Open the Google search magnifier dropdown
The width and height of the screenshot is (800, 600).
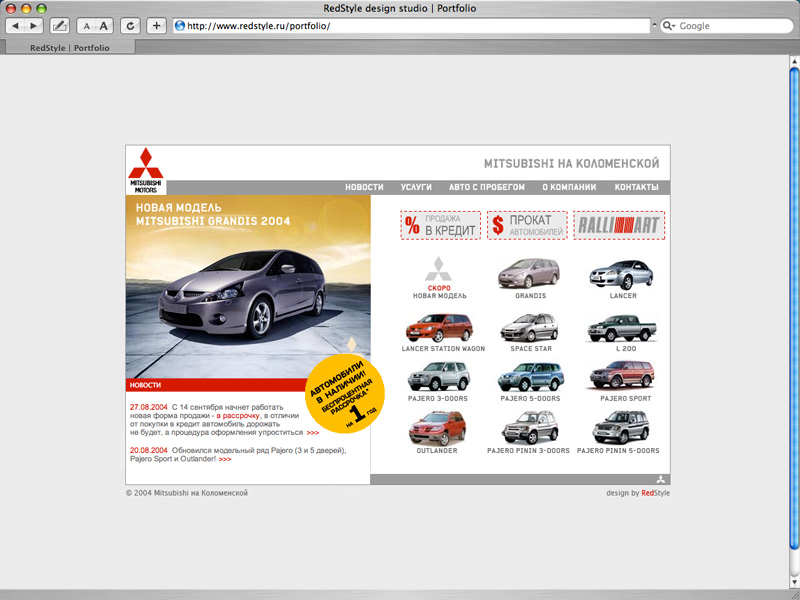(669, 26)
